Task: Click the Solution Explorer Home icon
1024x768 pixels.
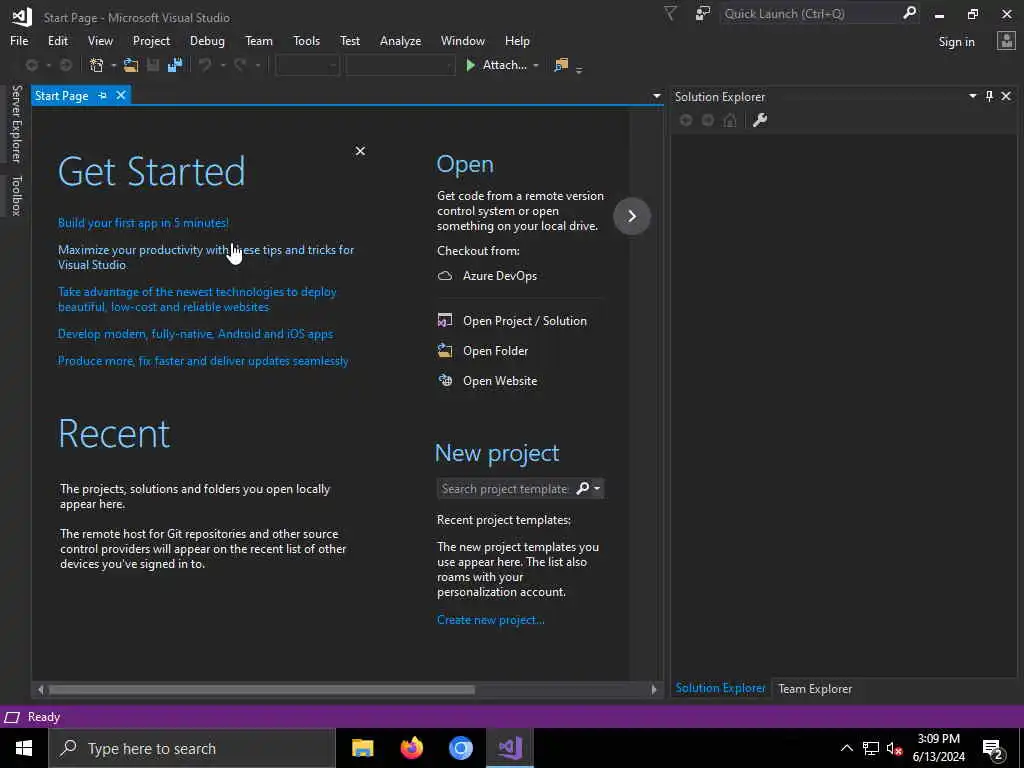Action: (x=730, y=120)
